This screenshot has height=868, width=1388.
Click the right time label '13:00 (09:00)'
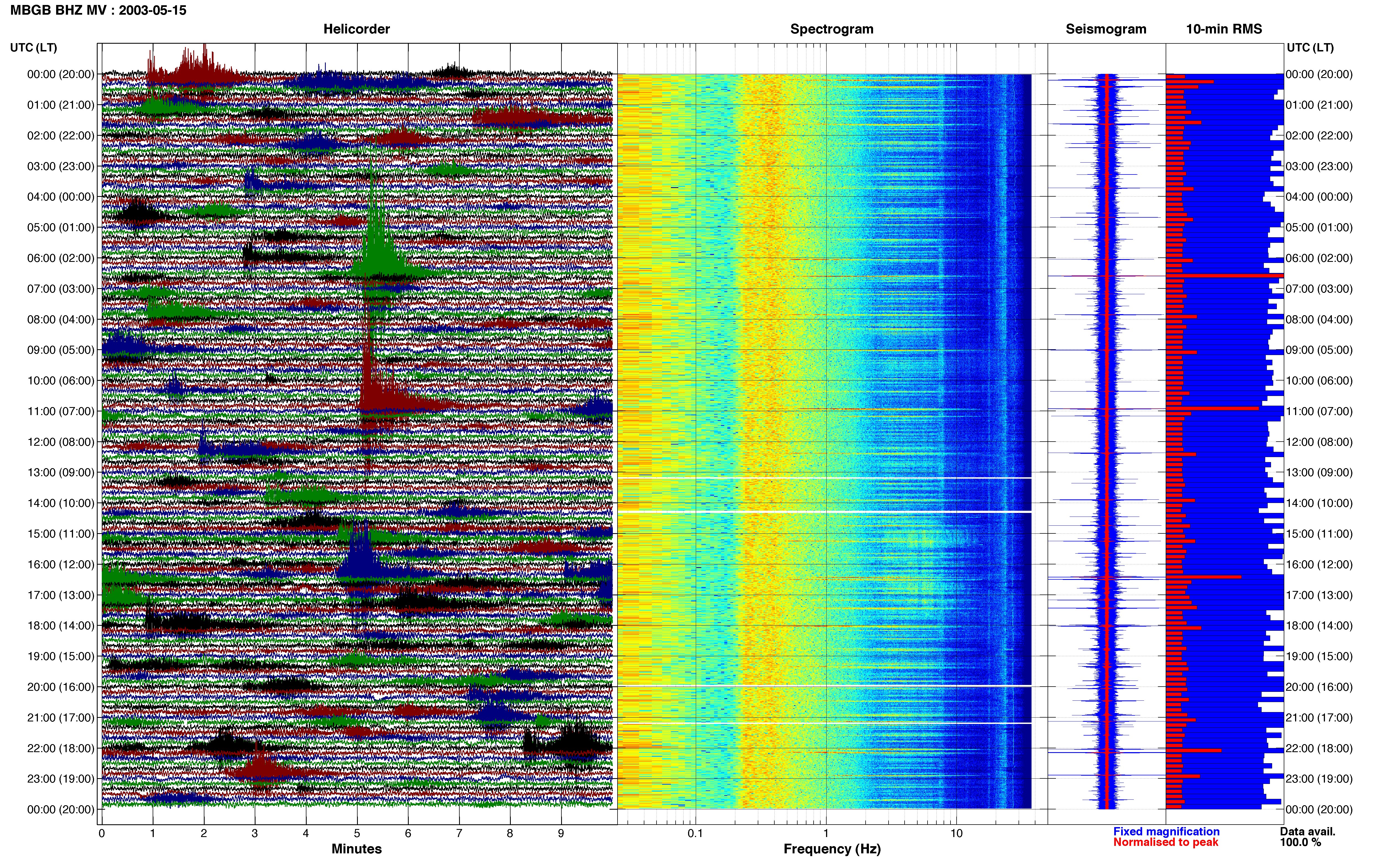pos(1319,473)
